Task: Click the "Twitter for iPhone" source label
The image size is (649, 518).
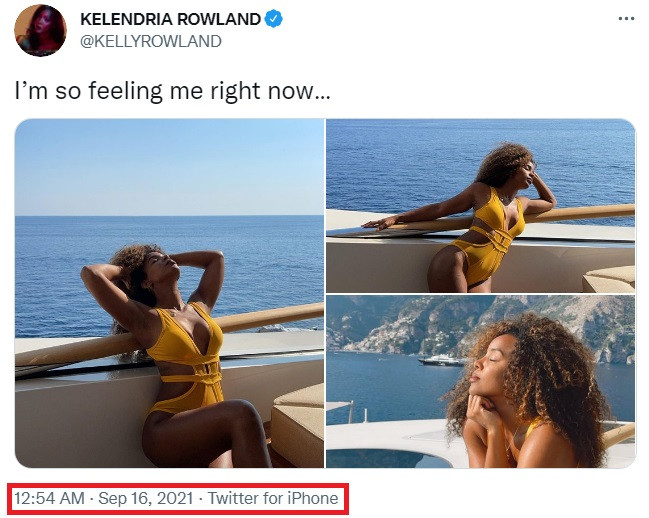Action: point(273,497)
